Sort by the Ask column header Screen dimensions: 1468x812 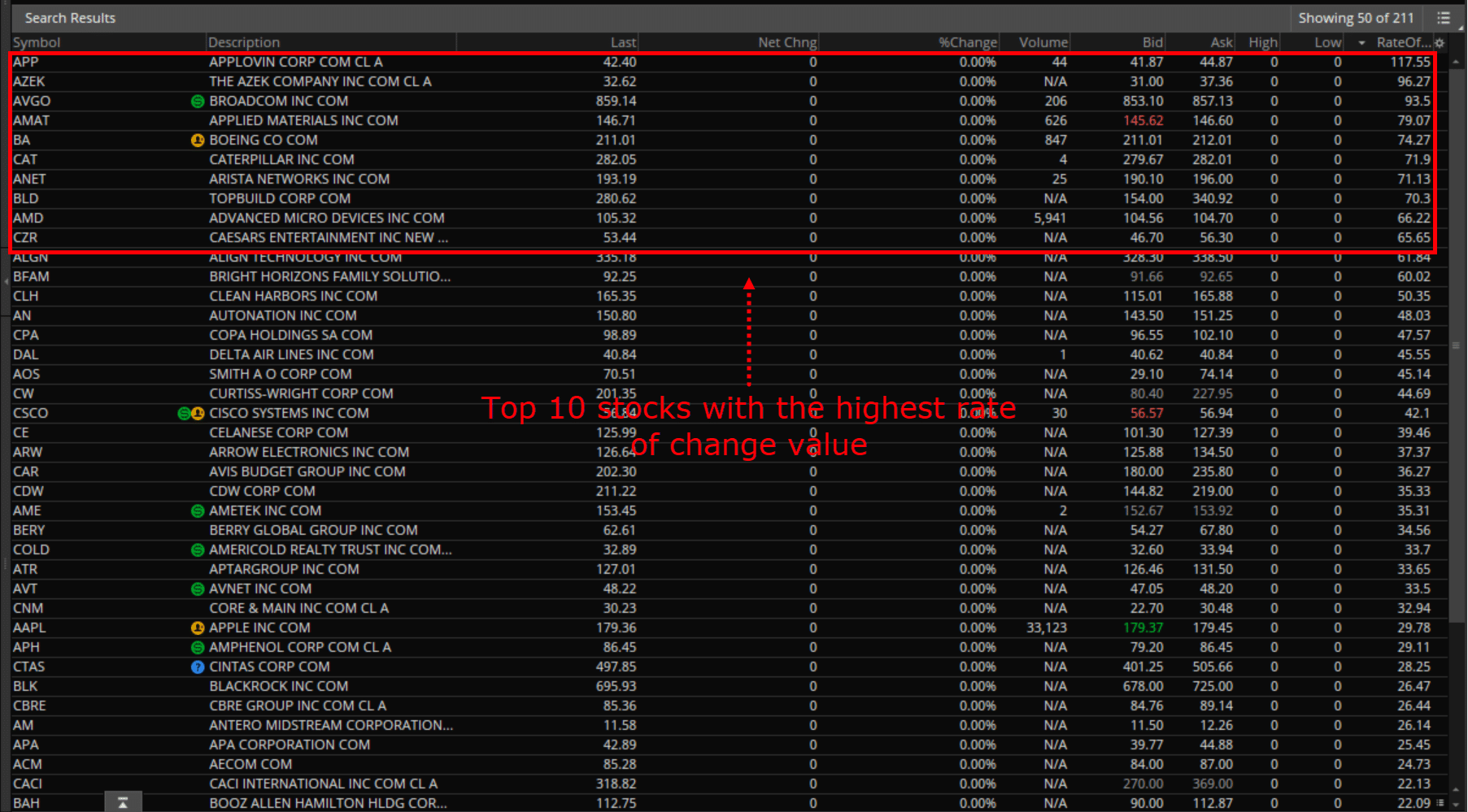click(x=1222, y=42)
